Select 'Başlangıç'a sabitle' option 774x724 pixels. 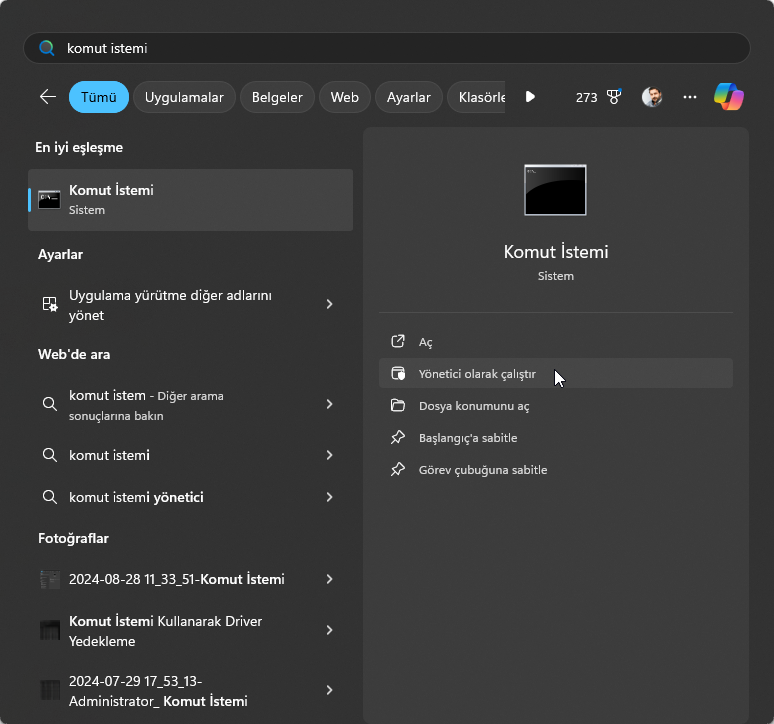pyautogui.click(x=467, y=438)
